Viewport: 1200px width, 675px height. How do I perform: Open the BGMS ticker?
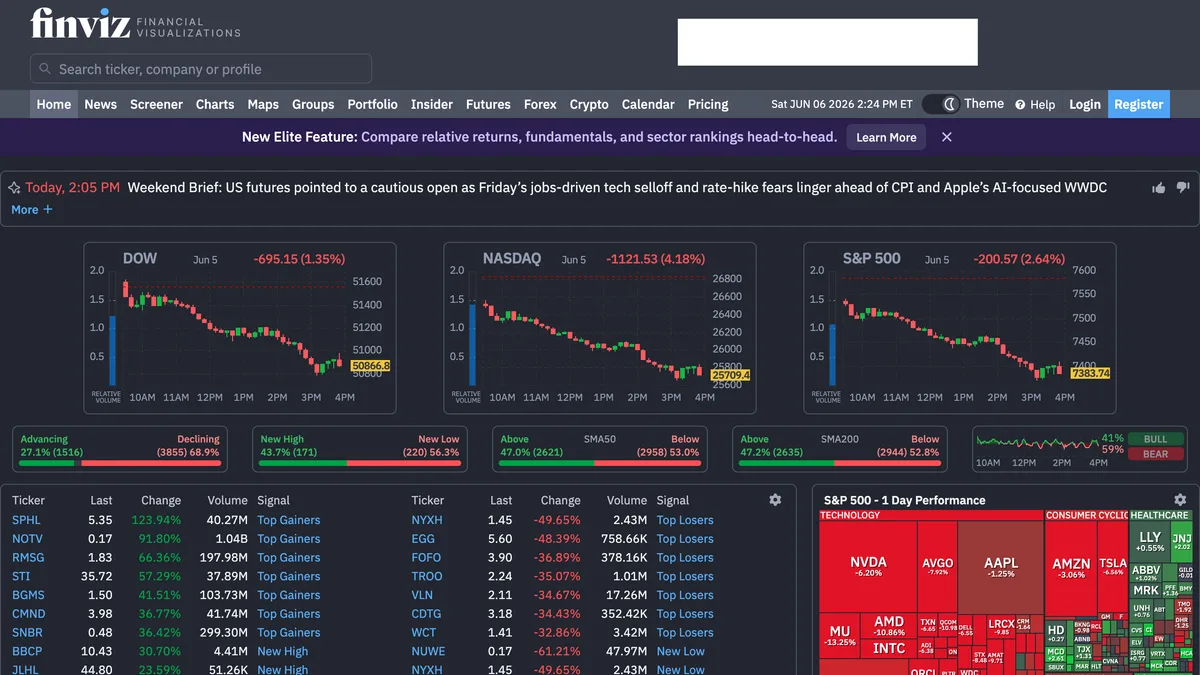[x=28, y=595]
